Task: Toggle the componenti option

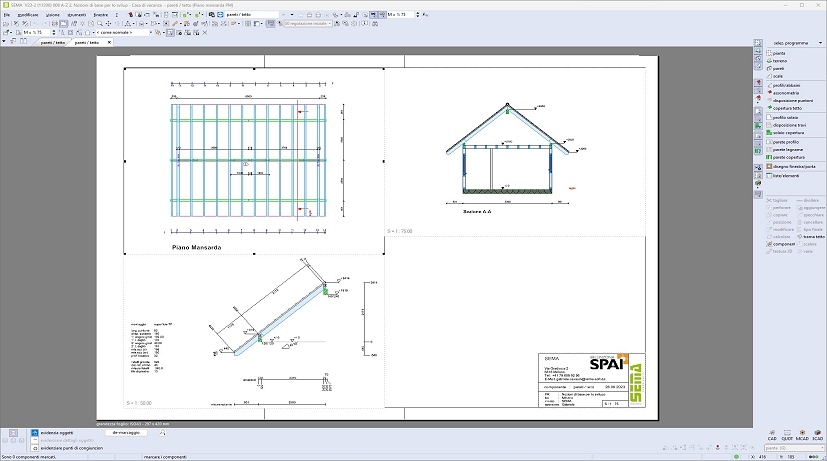Action: (783, 243)
